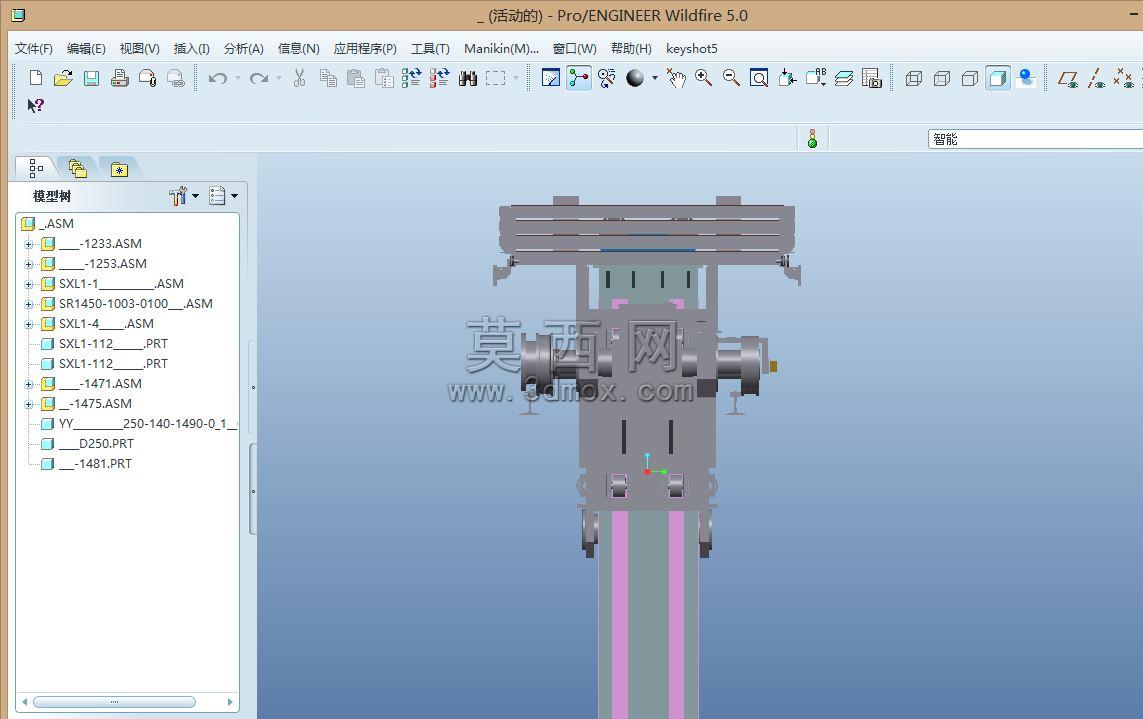This screenshot has height=719, width=1143.
Task: Switch to the folder browser tab
Action: pos(77,168)
